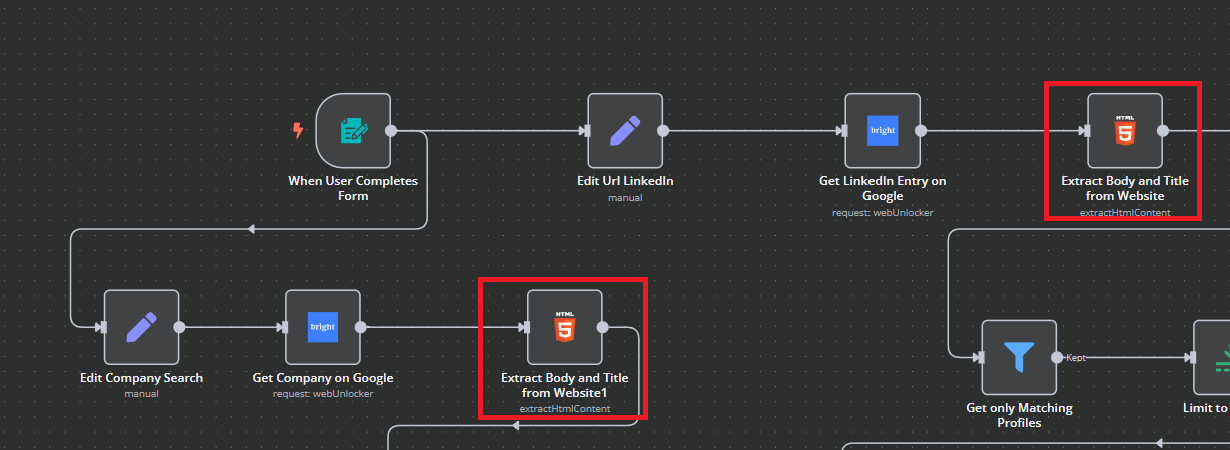The width and height of the screenshot is (1230, 450).
Task: Click output connector of Get LinkedIn Entry node
Action: [920, 130]
